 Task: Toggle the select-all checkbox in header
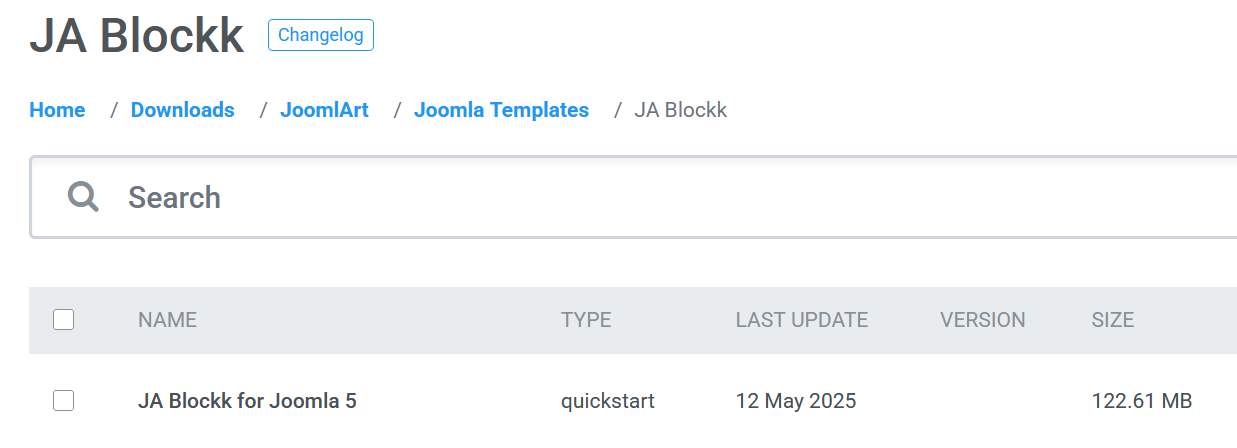pos(63,320)
